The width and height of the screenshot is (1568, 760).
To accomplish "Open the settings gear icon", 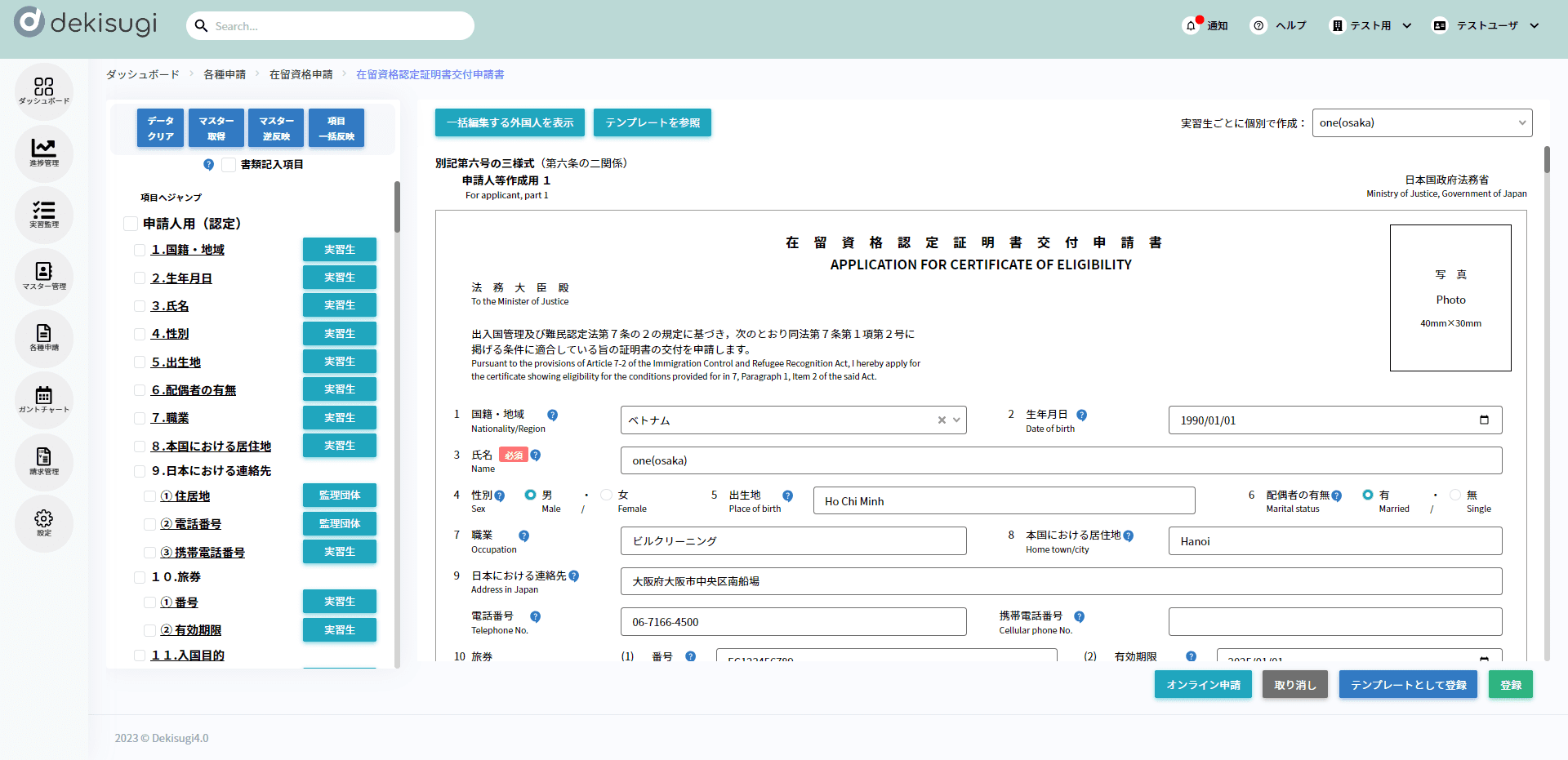I will (44, 522).
